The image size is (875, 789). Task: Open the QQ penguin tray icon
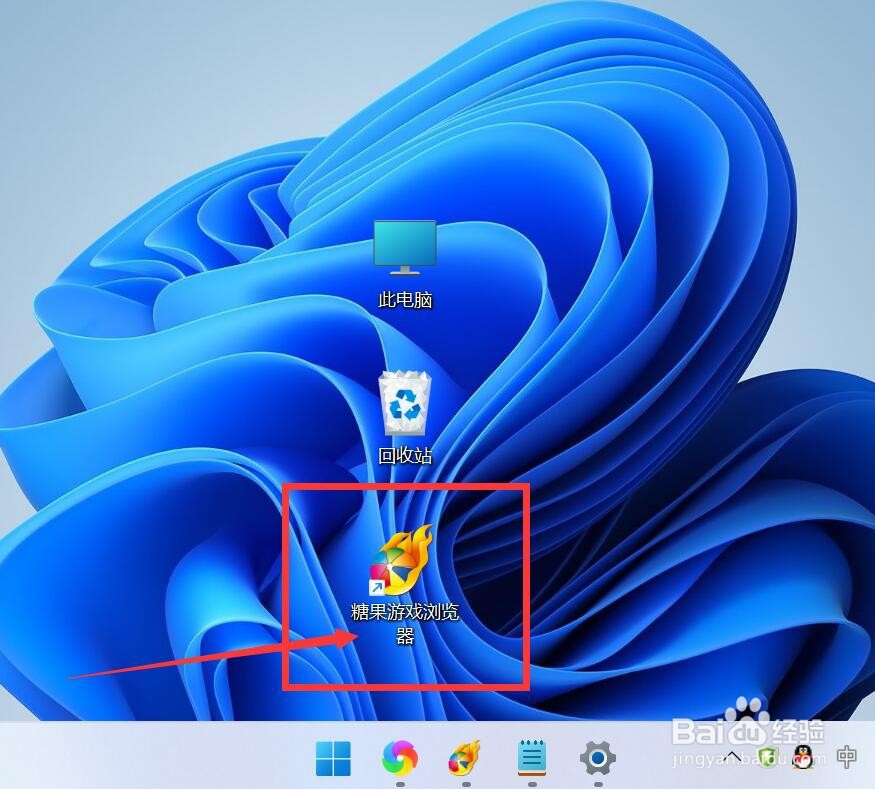(x=803, y=757)
